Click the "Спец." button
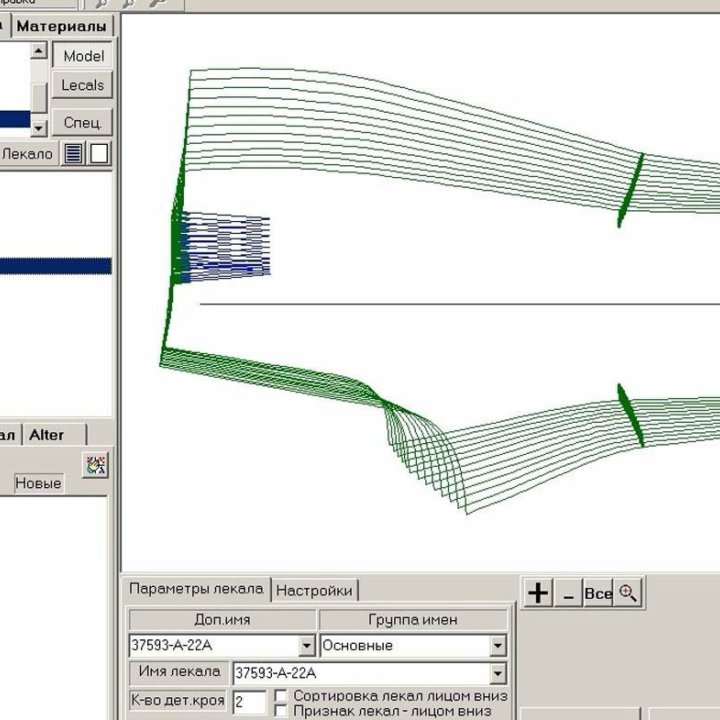Viewport: 720px width, 720px height. tap(81, 123)
